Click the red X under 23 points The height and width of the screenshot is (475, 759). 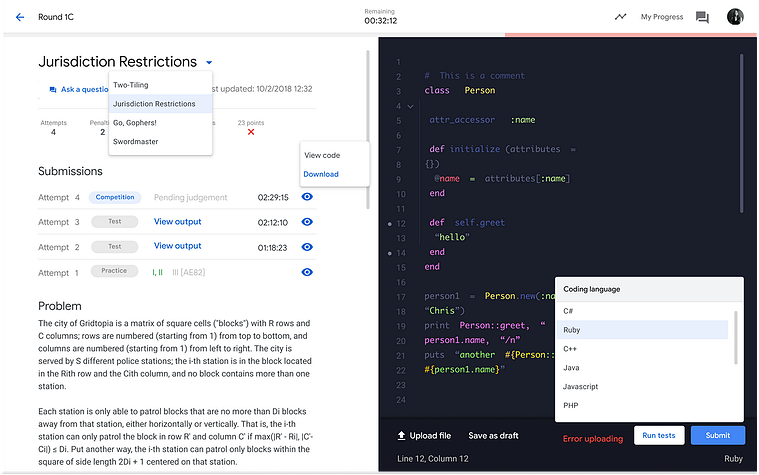(x=251, y=132)
